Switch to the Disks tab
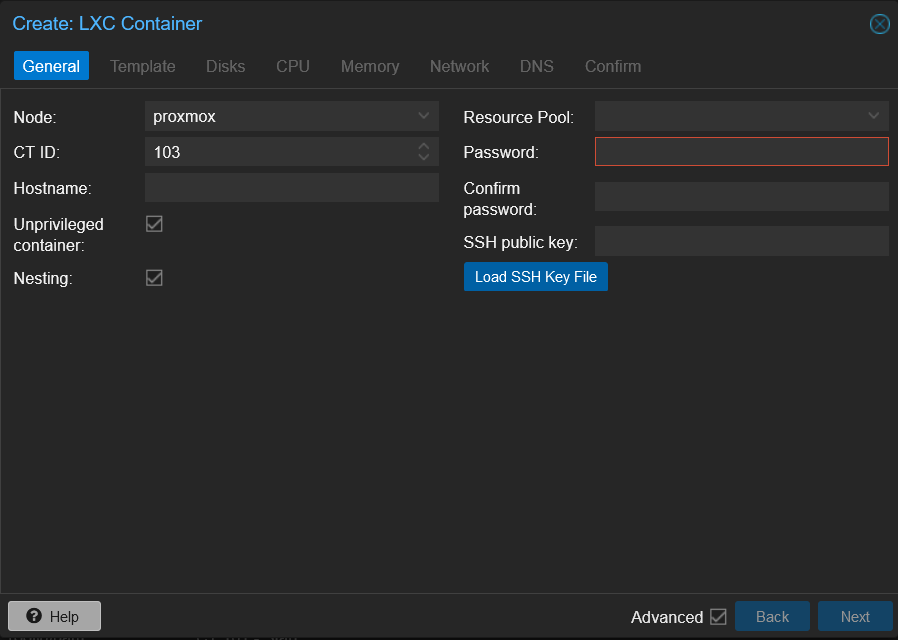This screenshot has height=640, width=898. [x=225, y=66]
